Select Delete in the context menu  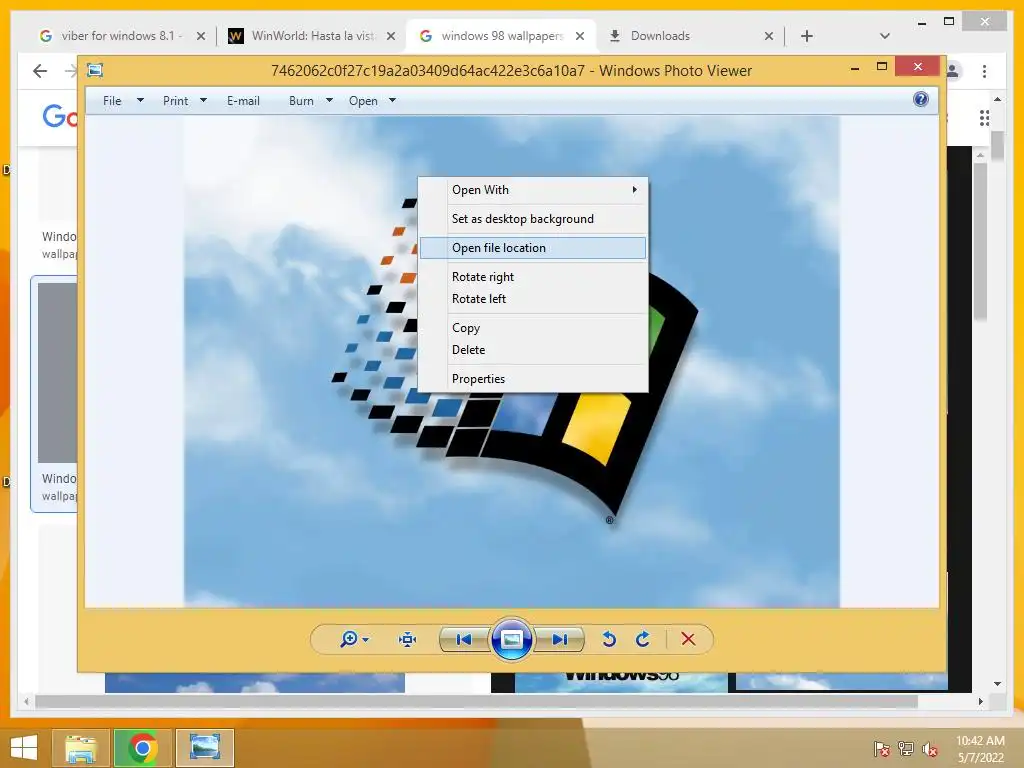533,349
